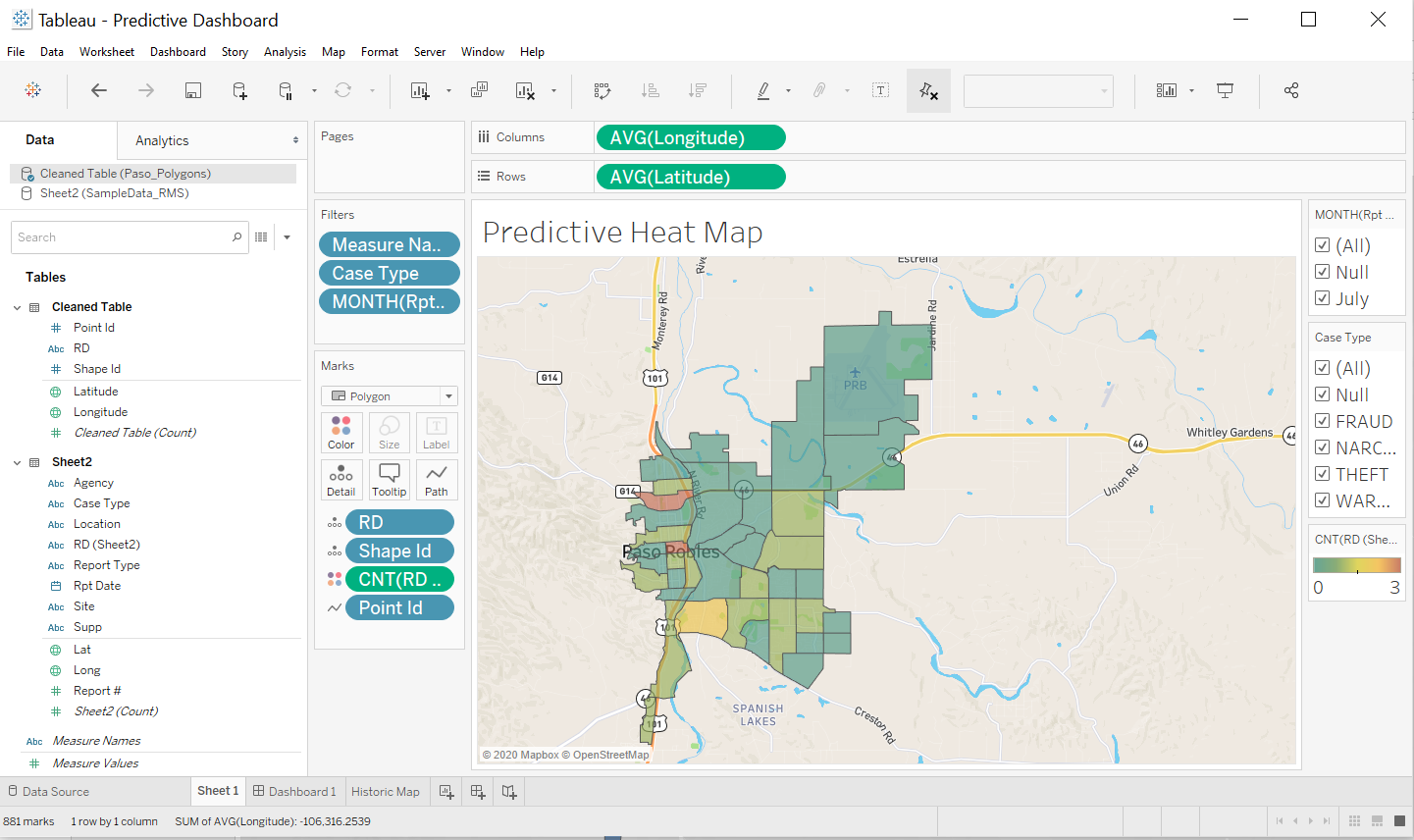Click the Show Mark Labels toolbar icon
This screenshot has height=840, width=1414.
(880, 89)
